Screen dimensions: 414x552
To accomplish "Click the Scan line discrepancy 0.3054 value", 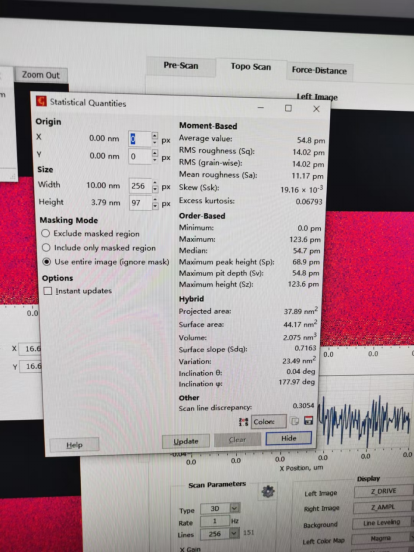I will click(303, 406).
